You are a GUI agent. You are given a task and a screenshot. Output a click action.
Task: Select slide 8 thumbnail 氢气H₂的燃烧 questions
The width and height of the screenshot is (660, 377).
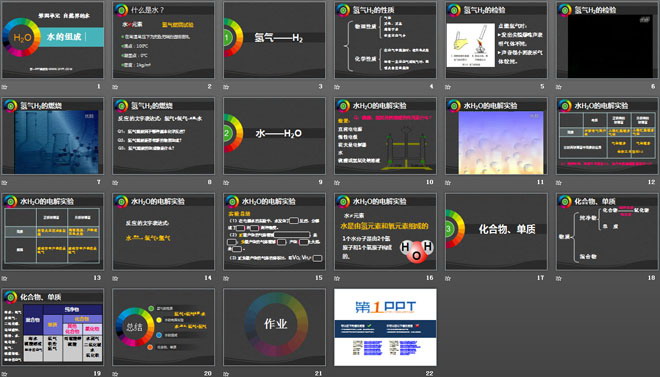click(x=163, y=136)
